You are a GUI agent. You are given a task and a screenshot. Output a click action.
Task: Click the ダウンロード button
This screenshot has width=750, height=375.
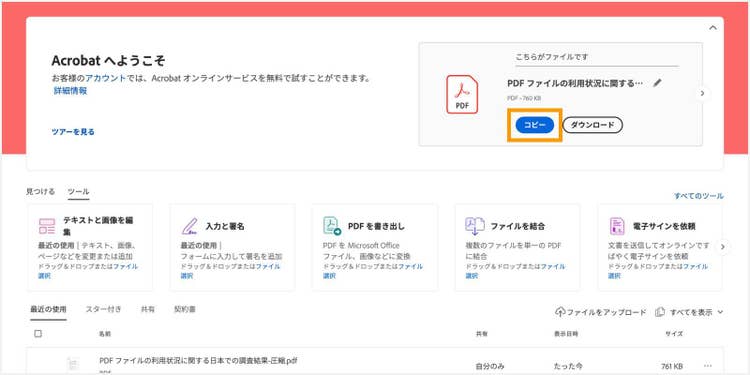point(592,125)
